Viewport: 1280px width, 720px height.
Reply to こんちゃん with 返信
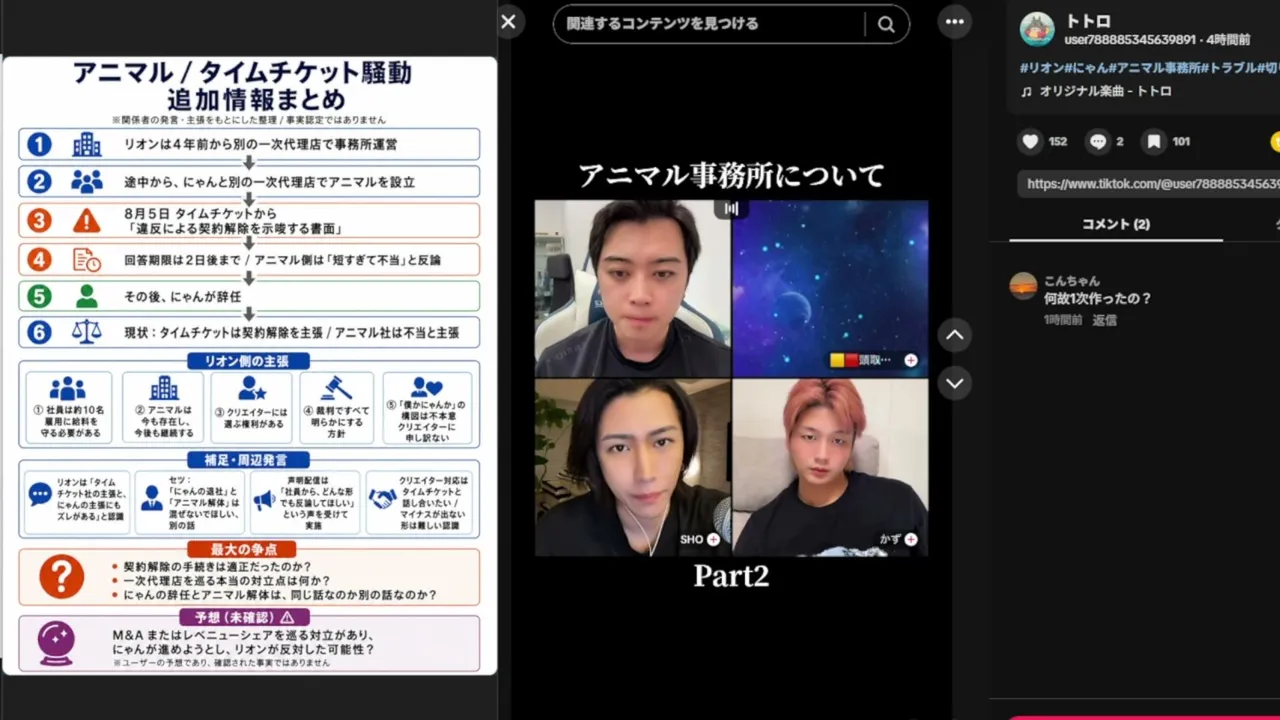point(1105,320)
